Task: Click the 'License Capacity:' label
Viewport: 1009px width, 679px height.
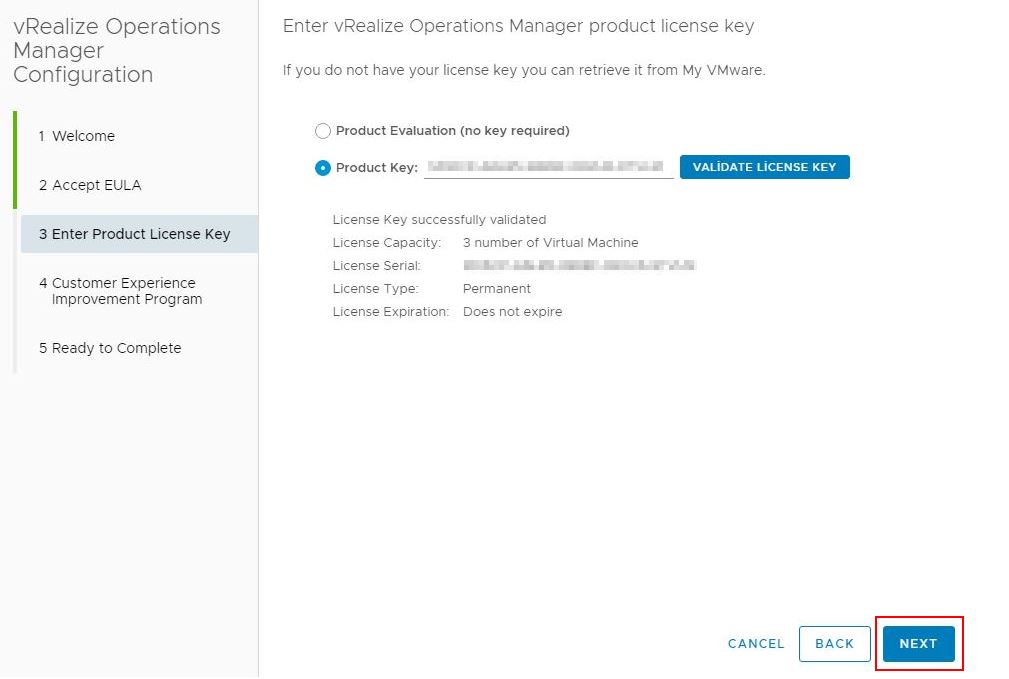Action: pyautogui.click(x=387, y=243)
